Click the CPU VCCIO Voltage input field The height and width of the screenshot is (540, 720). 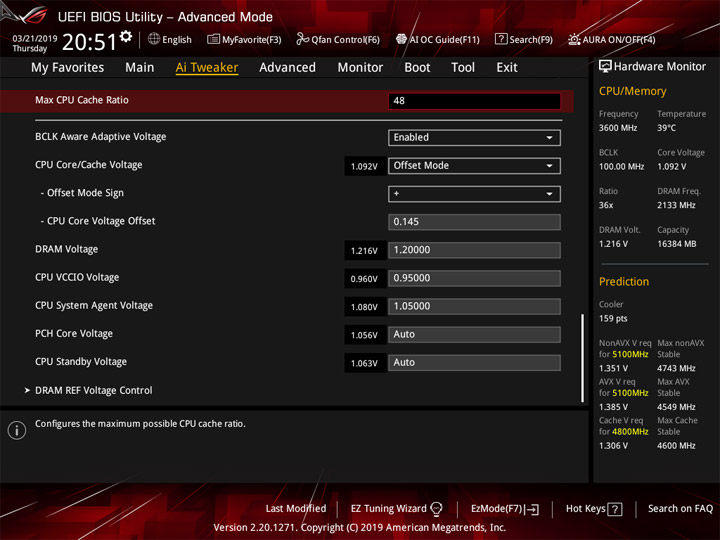474,278
